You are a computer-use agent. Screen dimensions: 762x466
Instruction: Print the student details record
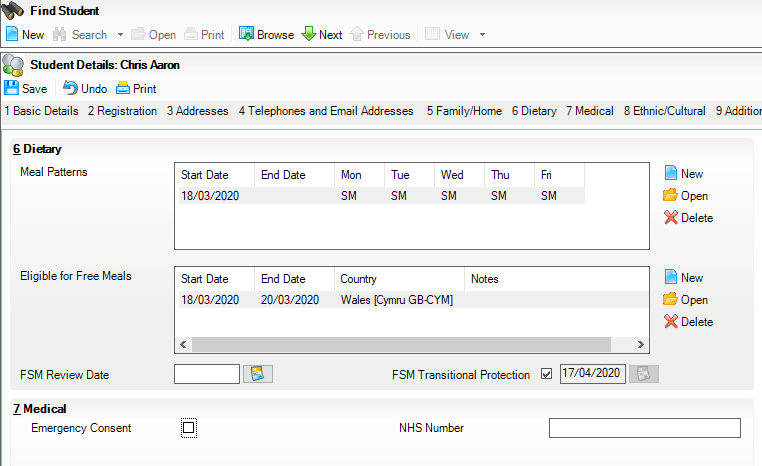pos(136,89)
